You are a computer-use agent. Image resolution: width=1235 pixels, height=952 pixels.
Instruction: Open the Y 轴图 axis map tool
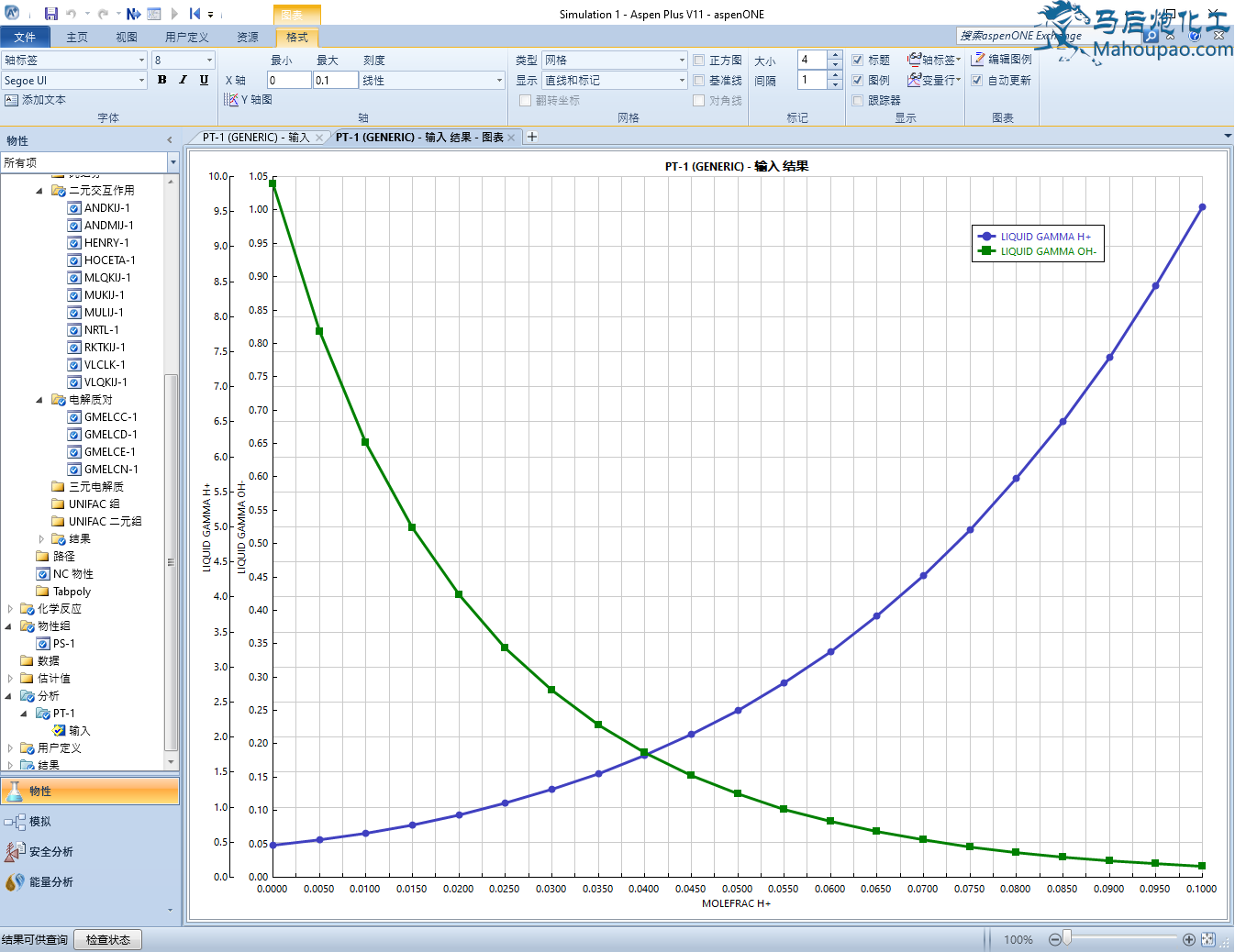click(x=249, y=100)
